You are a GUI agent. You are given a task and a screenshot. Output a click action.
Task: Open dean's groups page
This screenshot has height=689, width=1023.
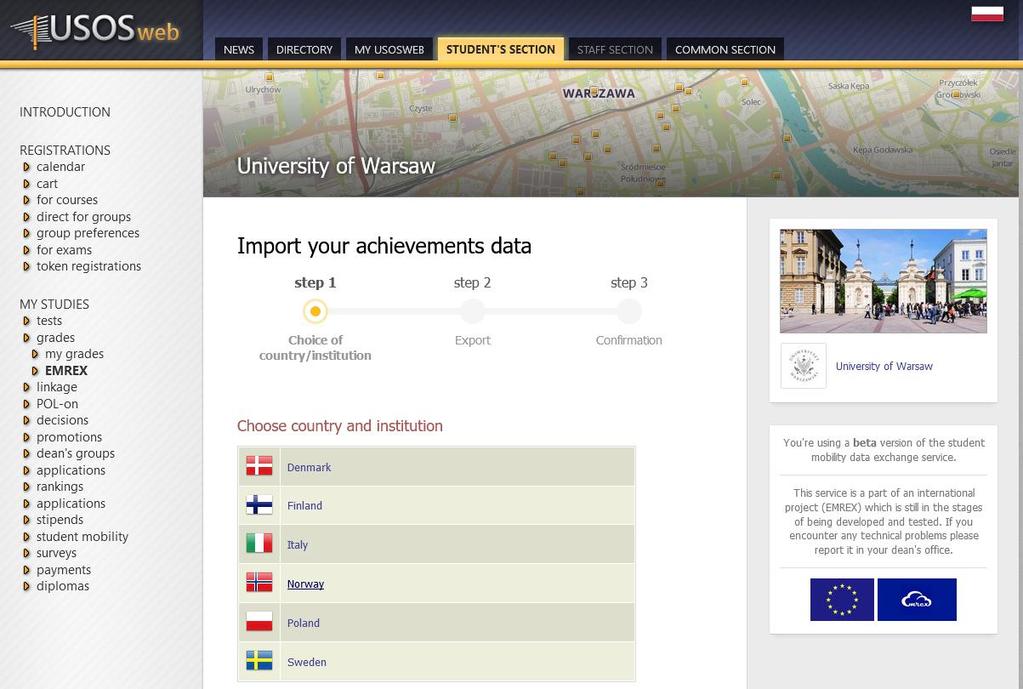76,453
